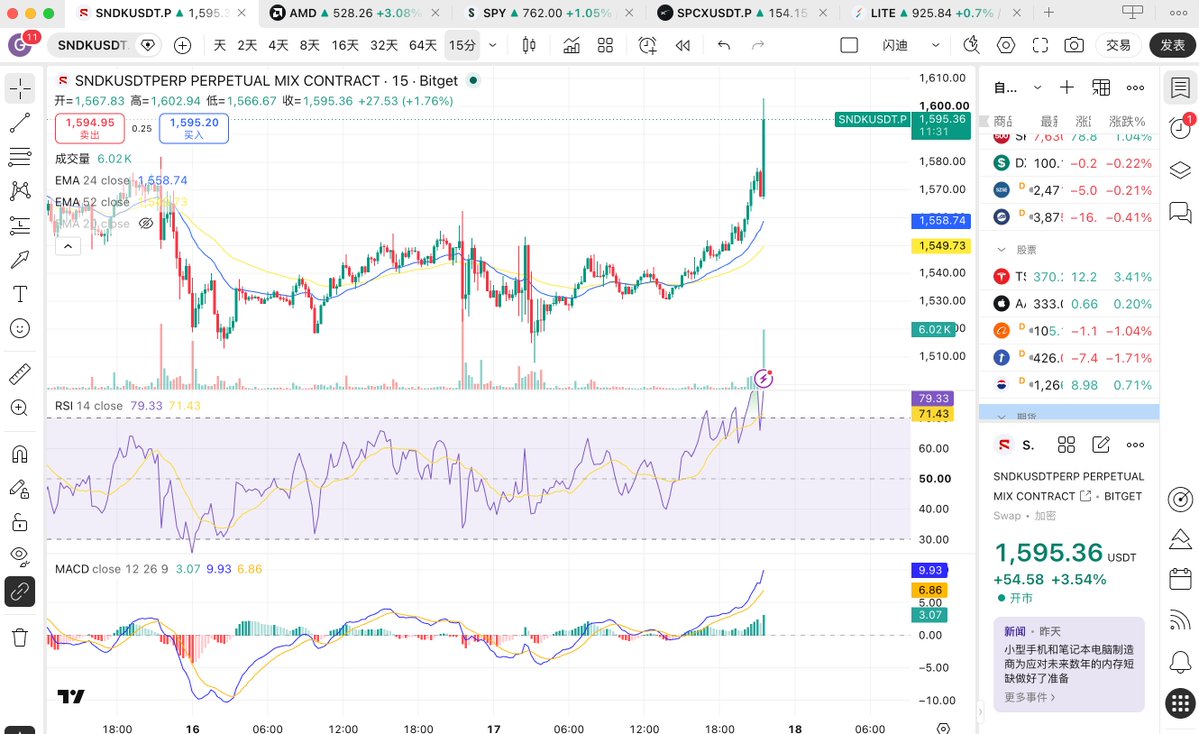Select the 64天 timeframe
The width and height of the screenshot is (1199, 734).
pyautogui.click(x=422, y=46)
